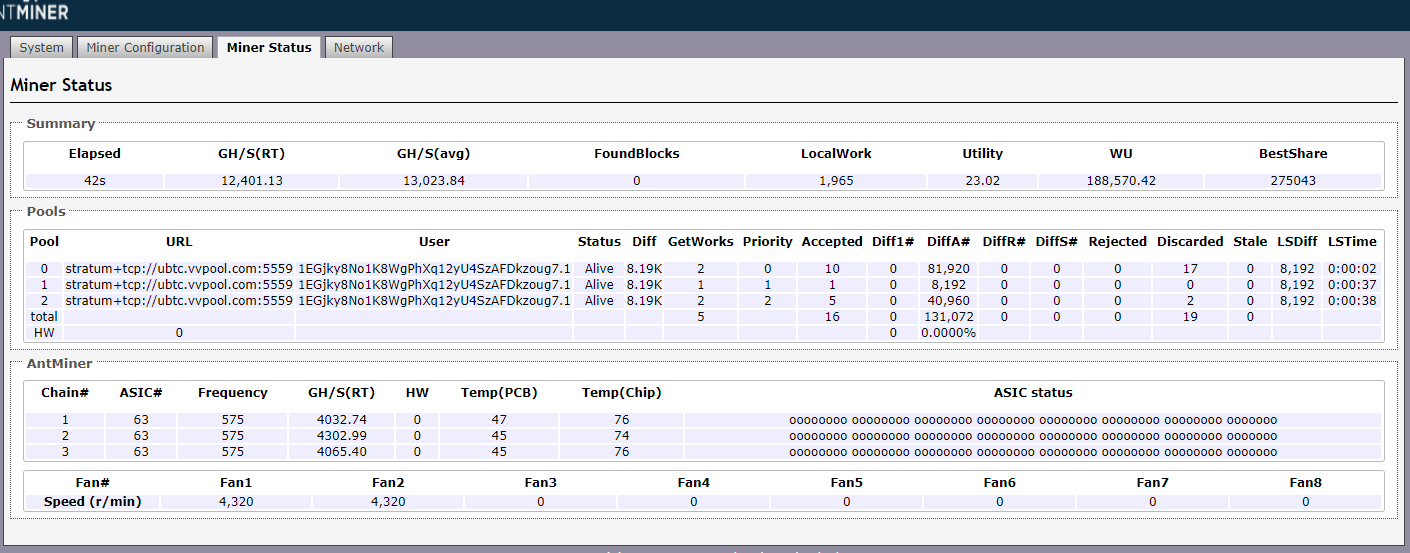Select the WU value 188,570.42
The image size is (1410, 553).
pyautogui.click(x=1120, y=181)
